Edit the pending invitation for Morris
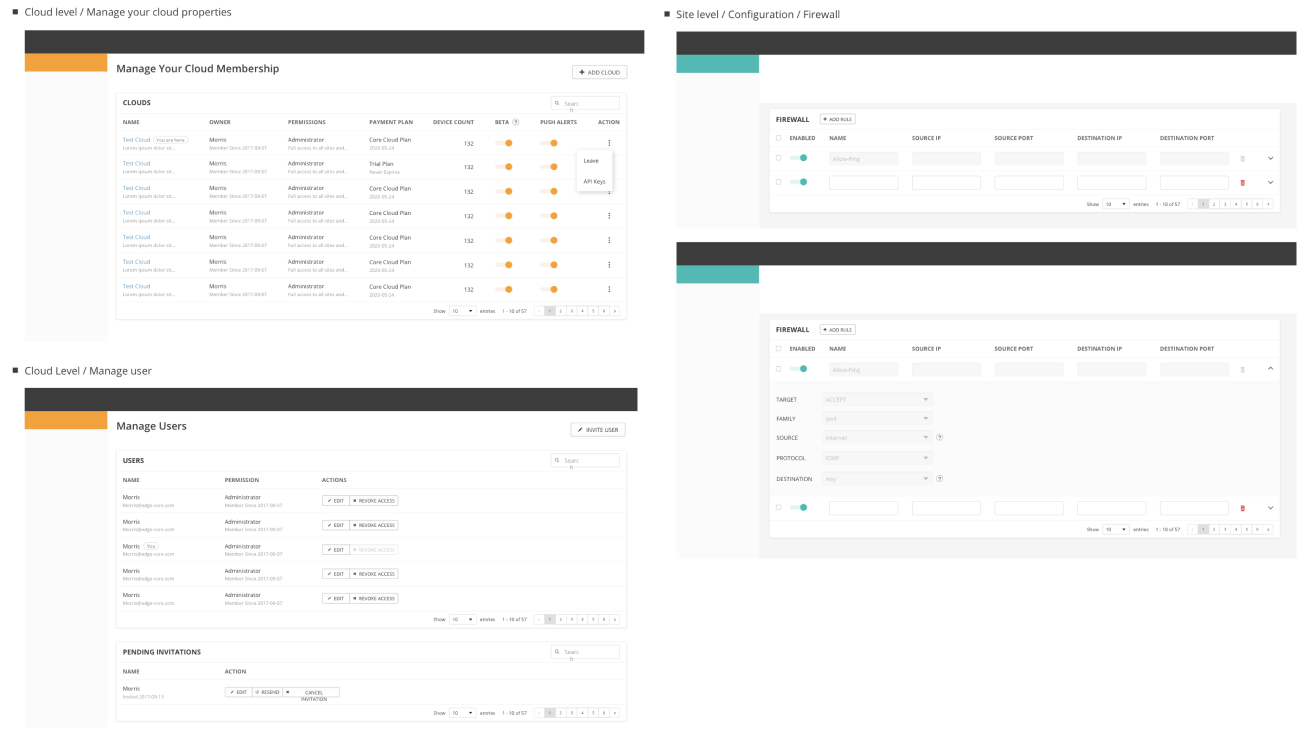The height and width of the screenshot is (743, 1310). pyautogui.click(x=238, y=692)
